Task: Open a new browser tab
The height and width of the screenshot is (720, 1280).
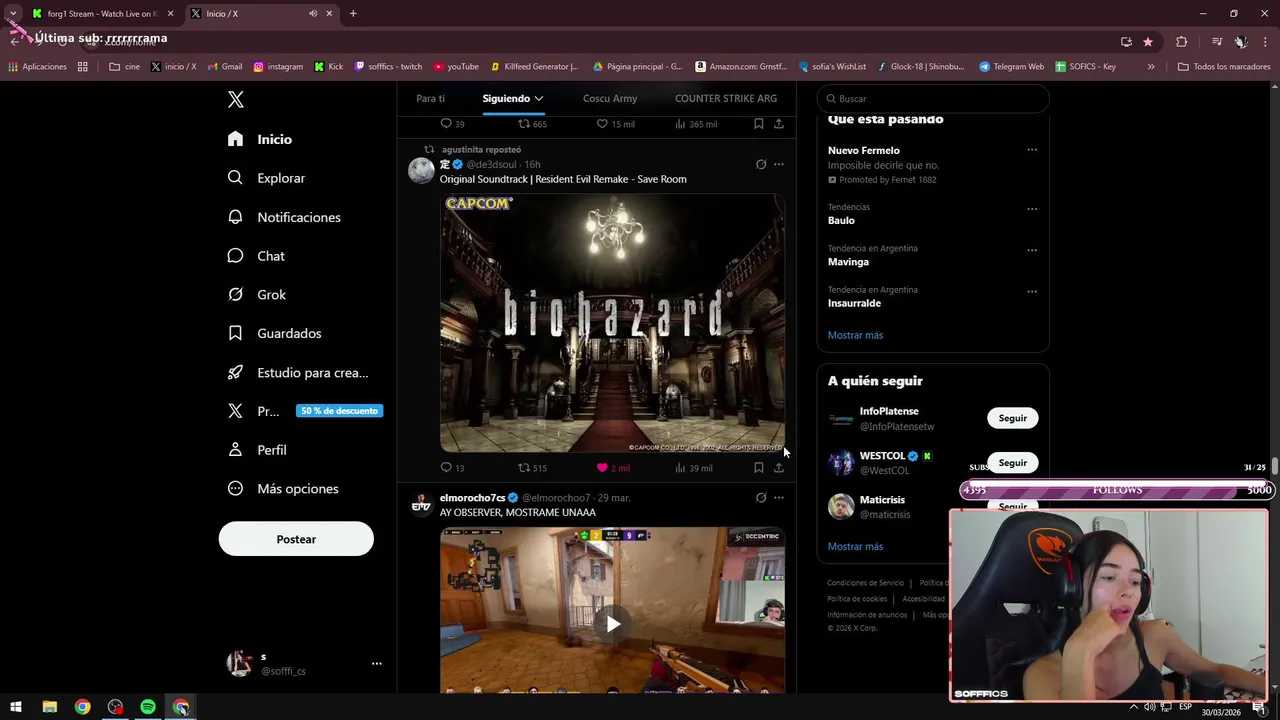Action: click(x=353, y=13)
